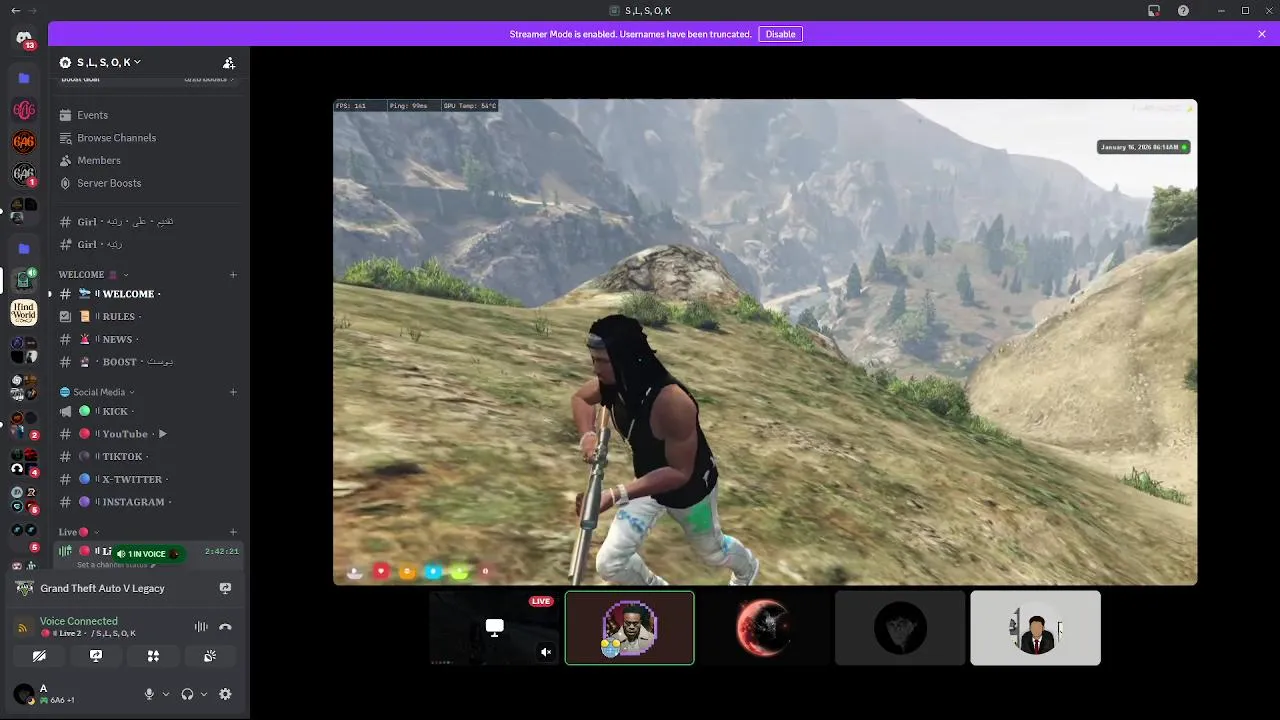Open Discord direct messages home icon

(x=24, y=38)
